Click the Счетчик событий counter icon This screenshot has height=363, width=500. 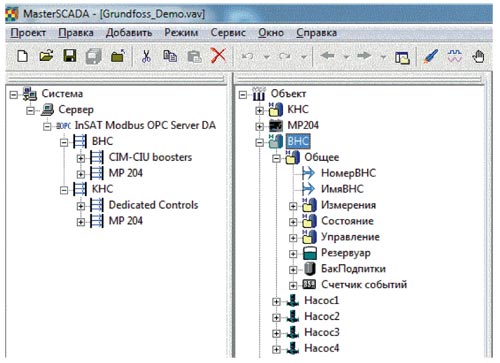tap(309, 284)
